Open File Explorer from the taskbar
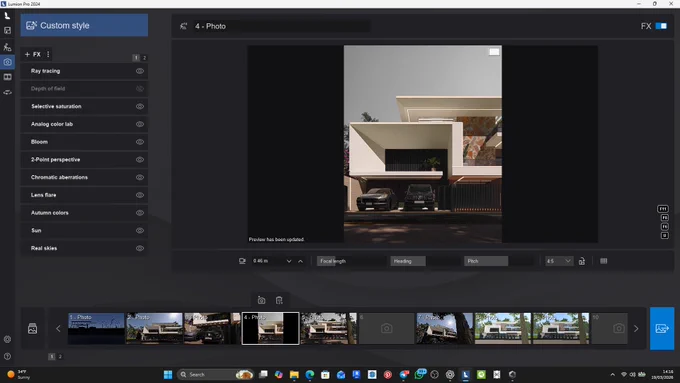The height and width of the screenshot is (383, 680). (294, 375)
